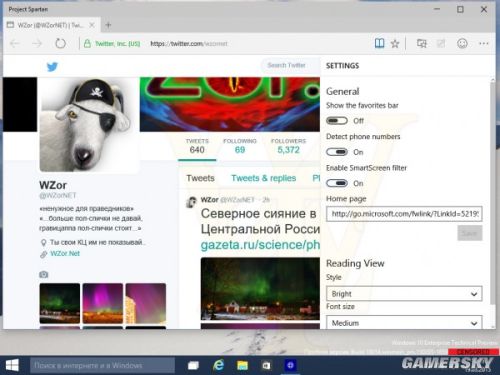Toggle Show the favorites bar switch
This screenshot has width=500, height=375.
(337, 121)
